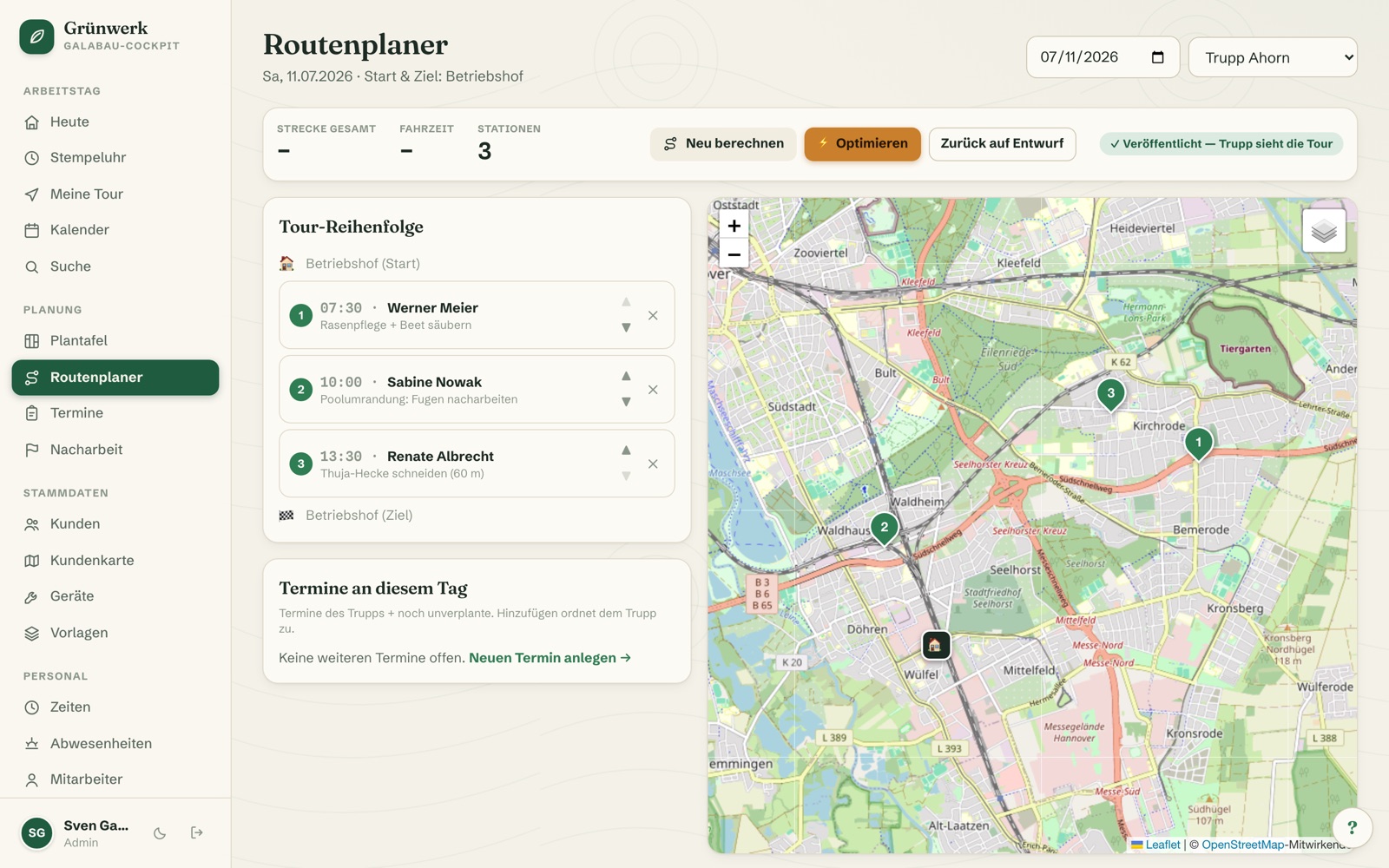Viewport: 1389px width, 868px height.
Task: Open Suche in the sidebar
Action: [115, 266]
